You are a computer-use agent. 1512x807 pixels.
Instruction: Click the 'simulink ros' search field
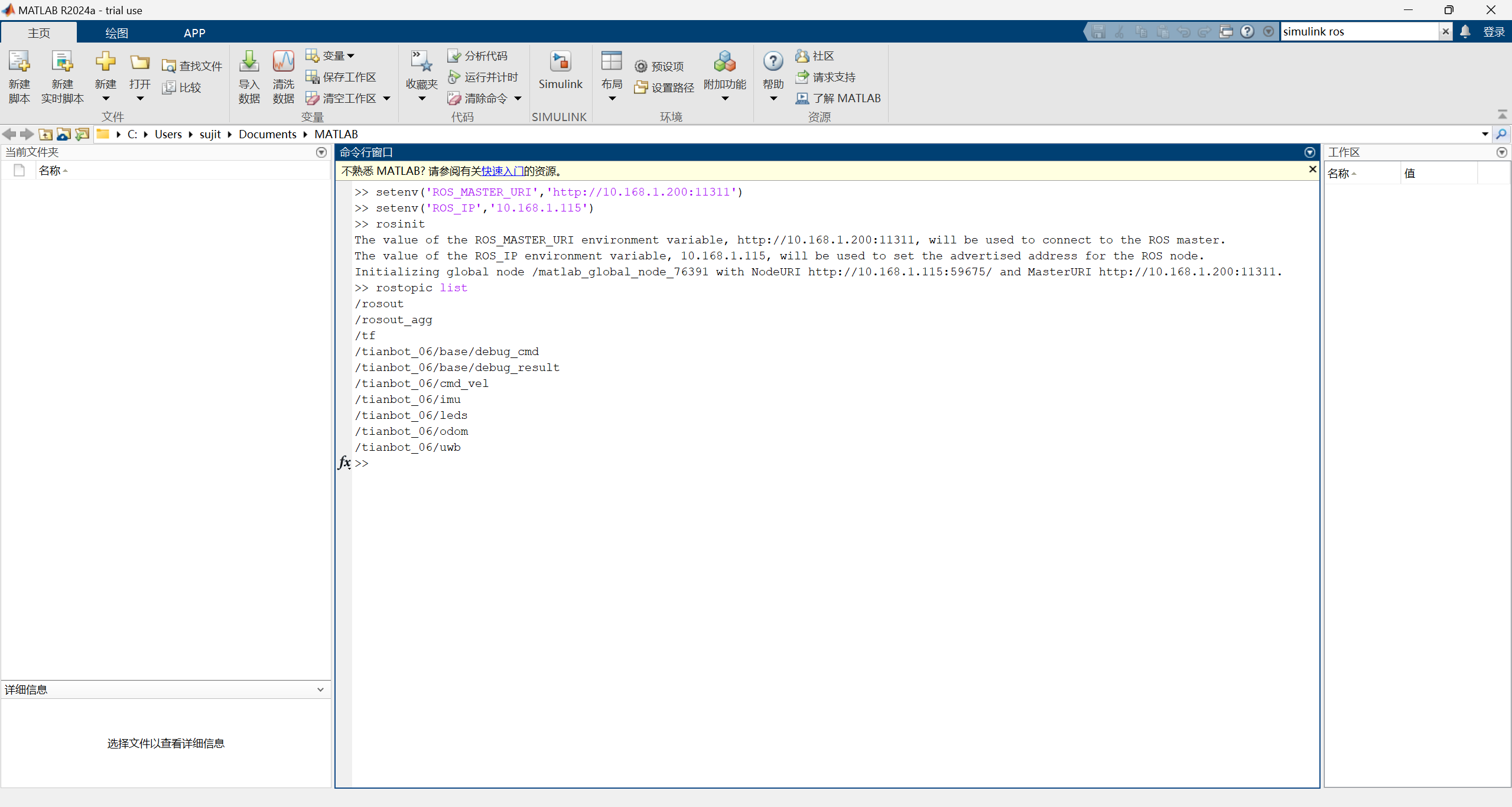(x=1359, y=31)
